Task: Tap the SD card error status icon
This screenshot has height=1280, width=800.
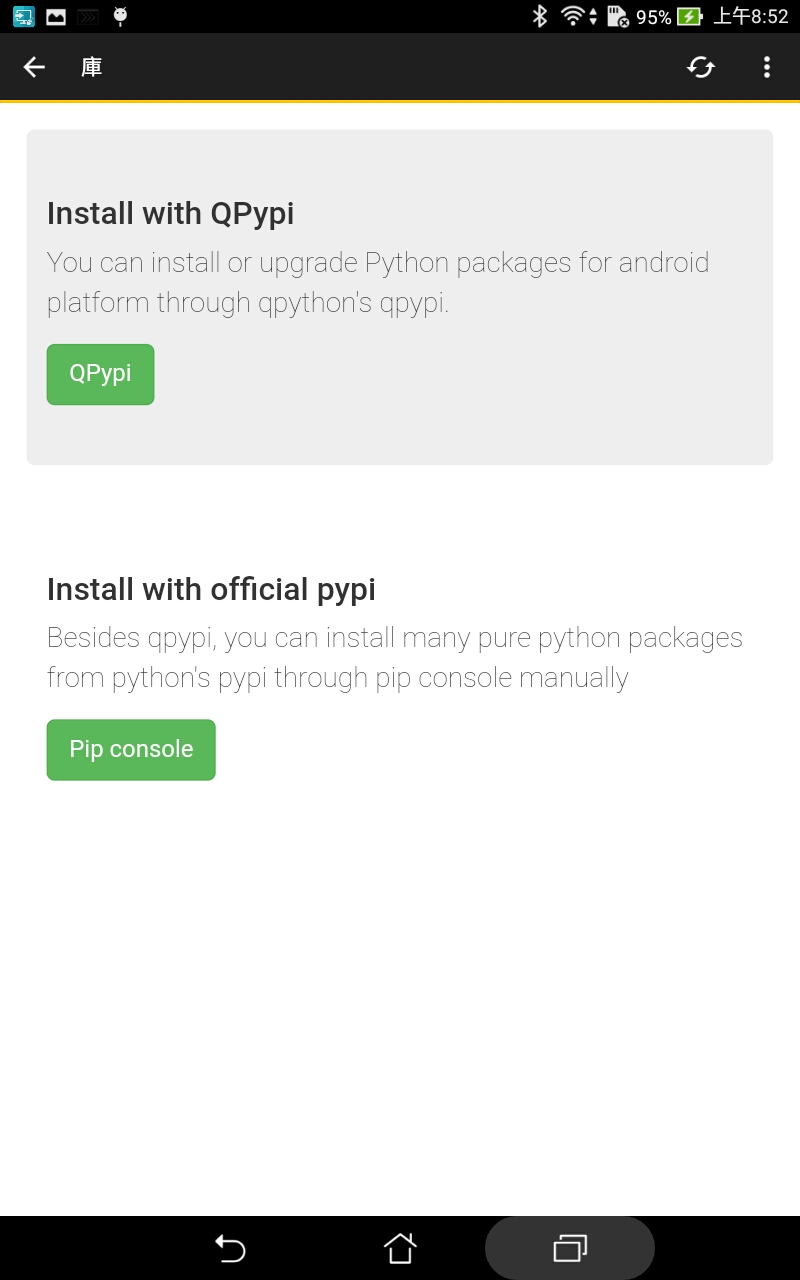Action: coord(618,16)
